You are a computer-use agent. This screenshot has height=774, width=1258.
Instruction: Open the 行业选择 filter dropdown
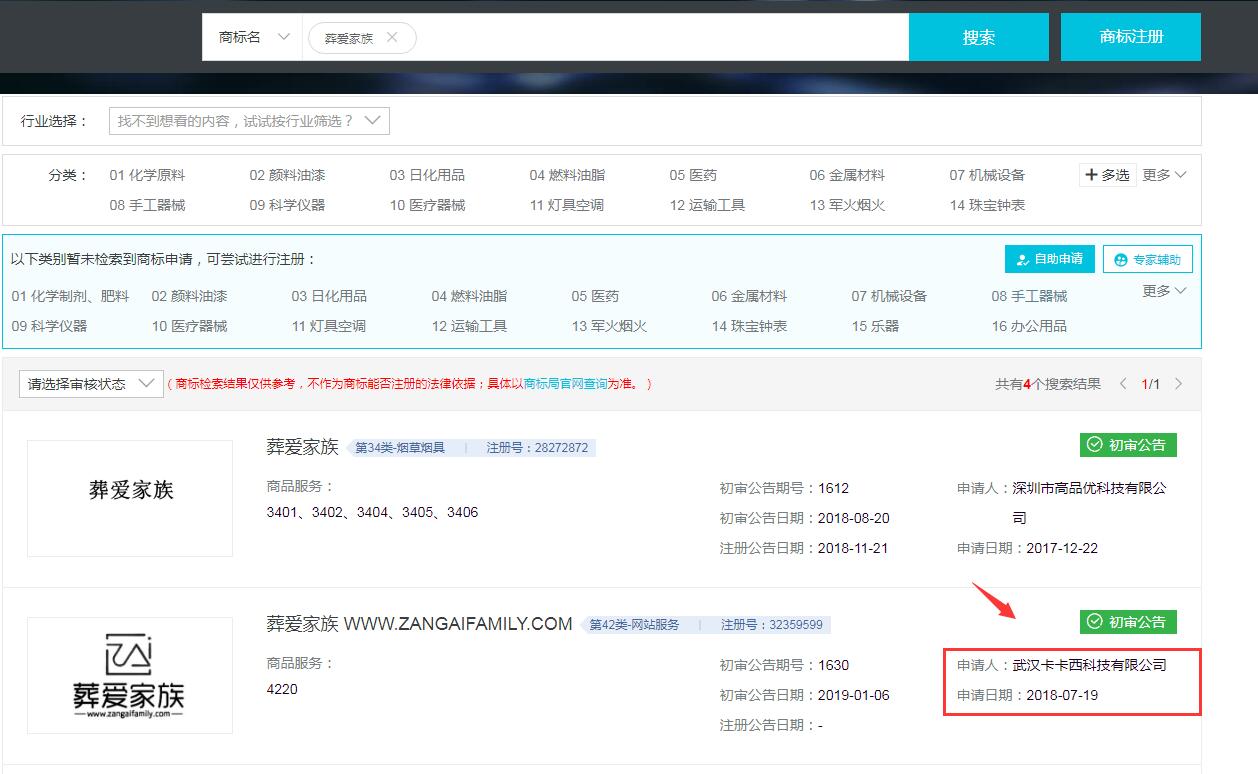(249, 121)
